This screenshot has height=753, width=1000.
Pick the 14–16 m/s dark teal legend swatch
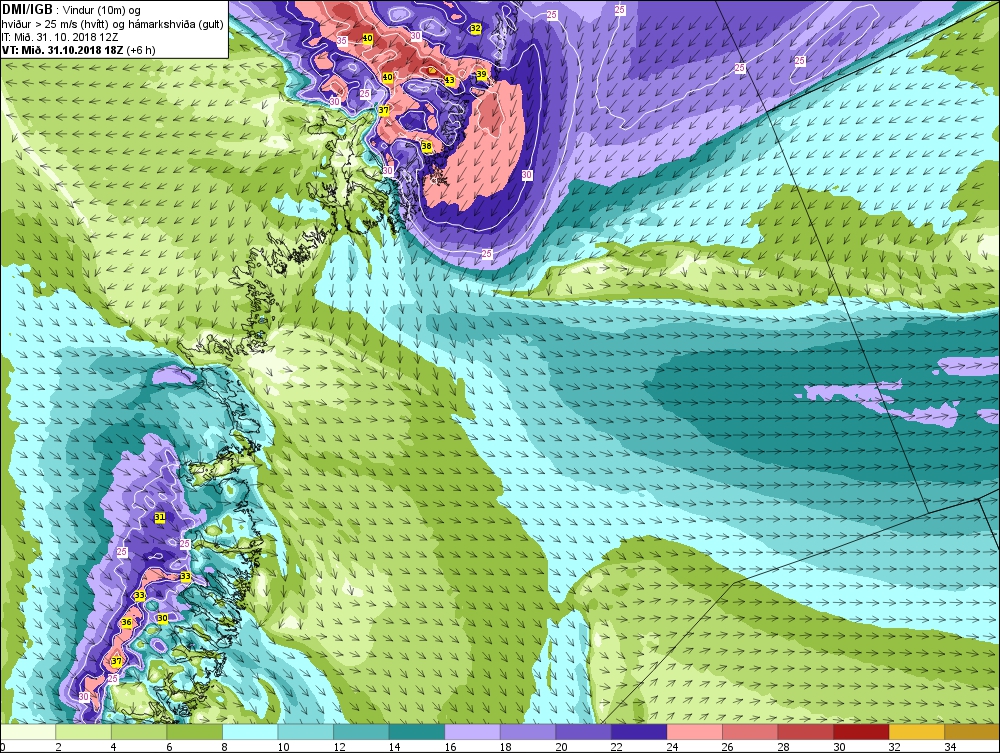click(416, 731)
